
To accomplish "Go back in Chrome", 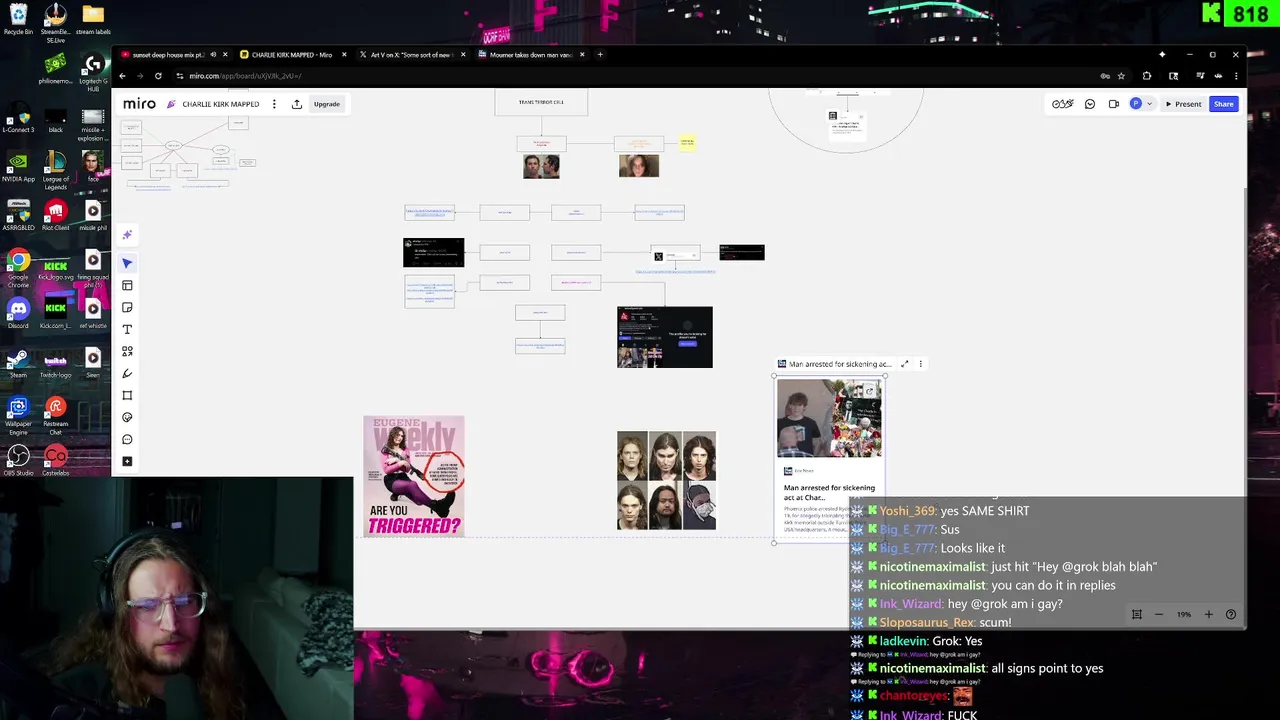I will [x=122, y=76].
